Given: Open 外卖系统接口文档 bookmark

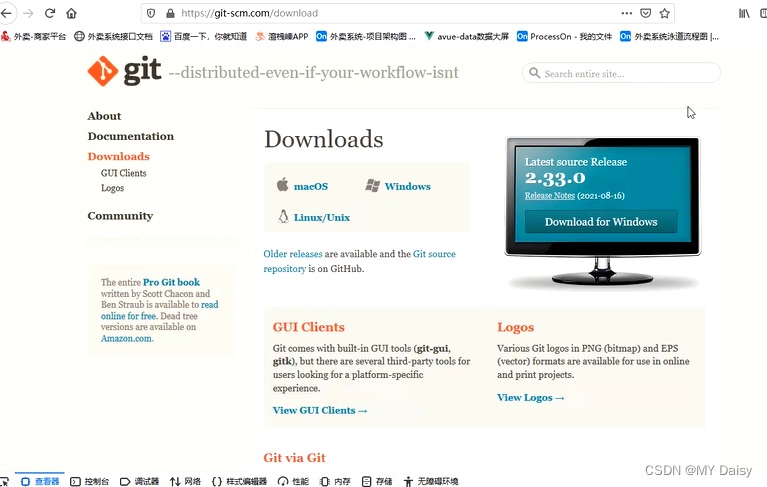Looking at the screenshot, I should click(x=113, y=36).
